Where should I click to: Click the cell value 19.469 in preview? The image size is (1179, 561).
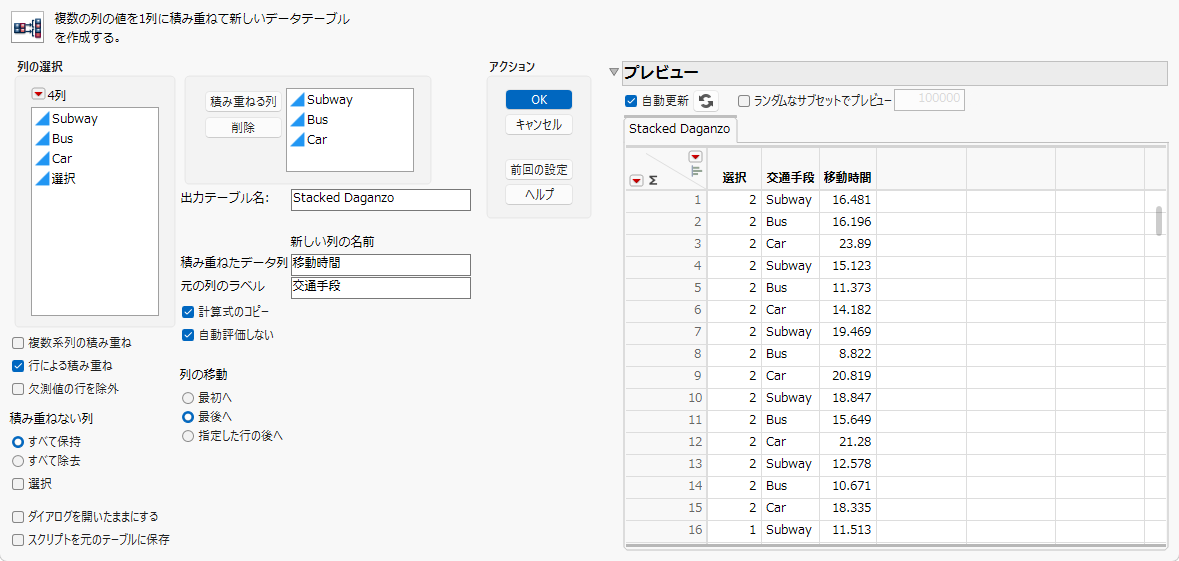pyautogui.click(x=852, y=332)
